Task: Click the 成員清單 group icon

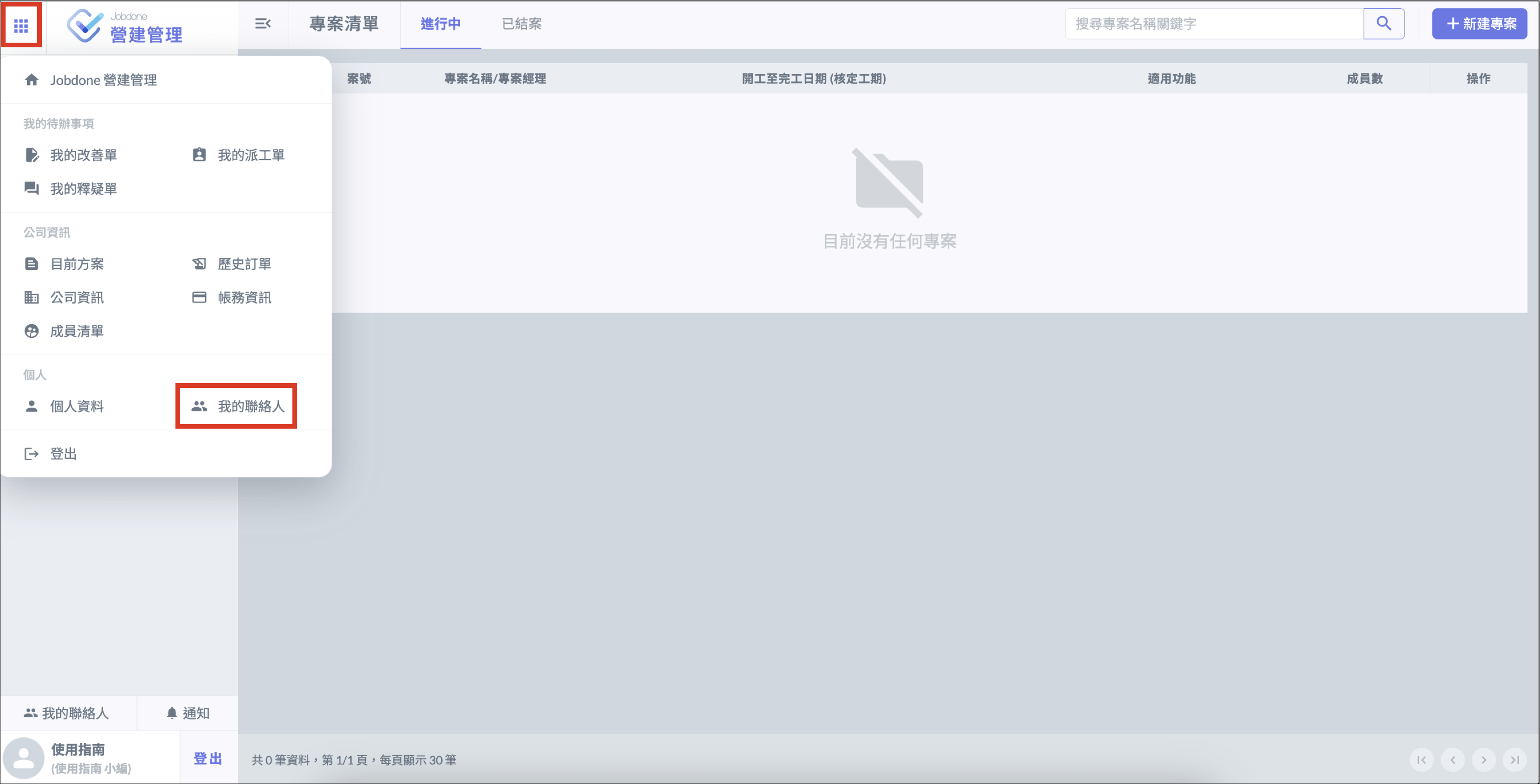Action: tap(32, 331)
